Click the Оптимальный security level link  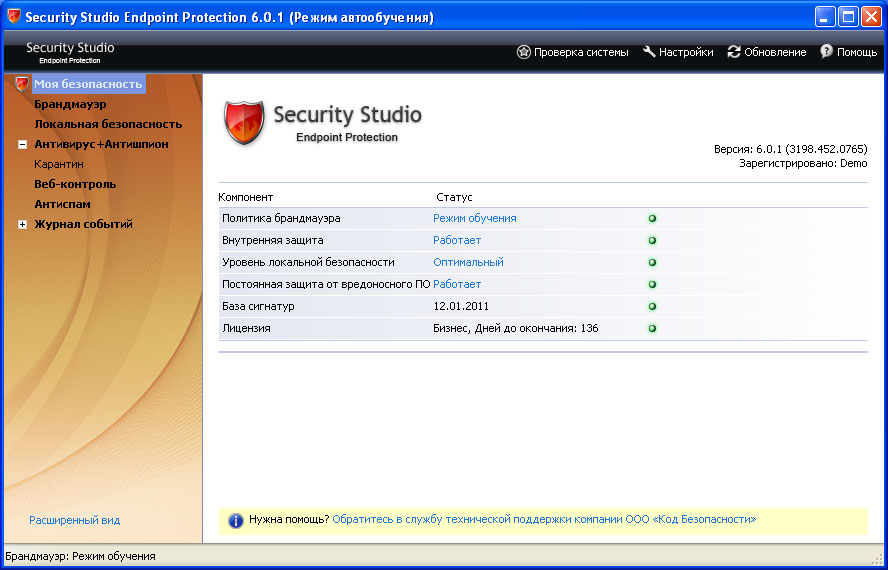point(468,262)
